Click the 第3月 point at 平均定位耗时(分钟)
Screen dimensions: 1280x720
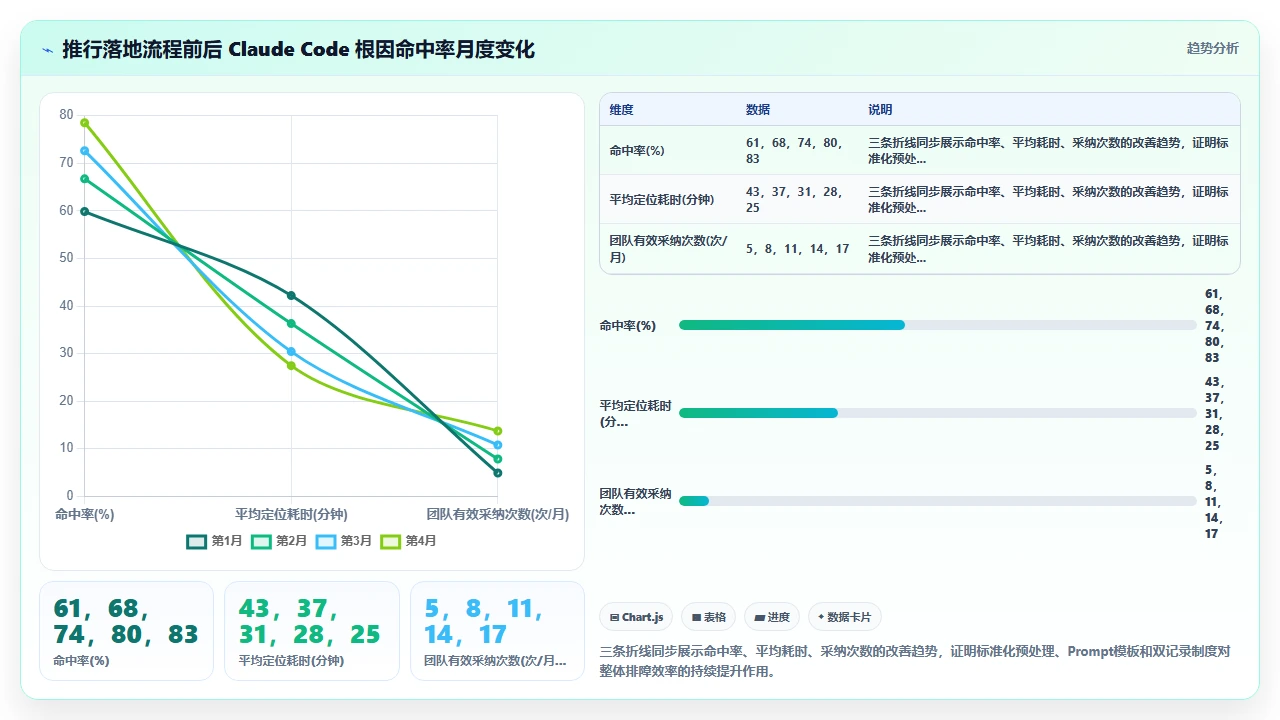(x=291, y=352)
